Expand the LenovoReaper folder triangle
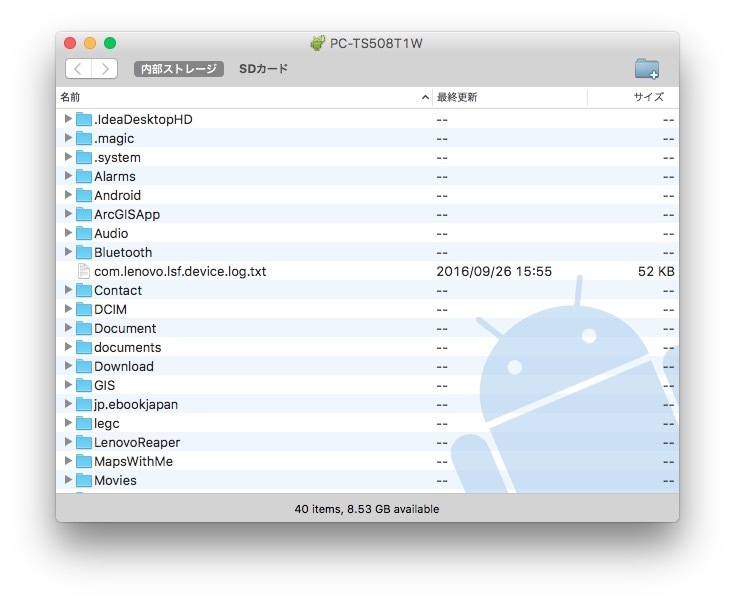Image resolution: width=735 pixels, height=602 pixels. 68,442
